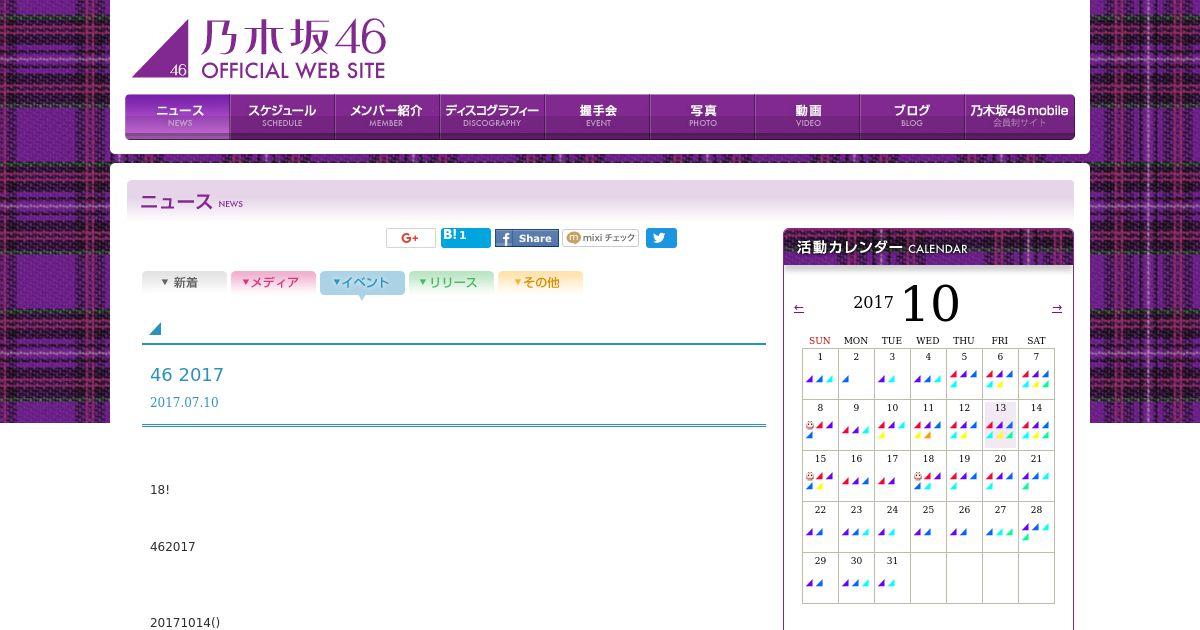Select October 20 in the calendar

tap(1000, 475)
